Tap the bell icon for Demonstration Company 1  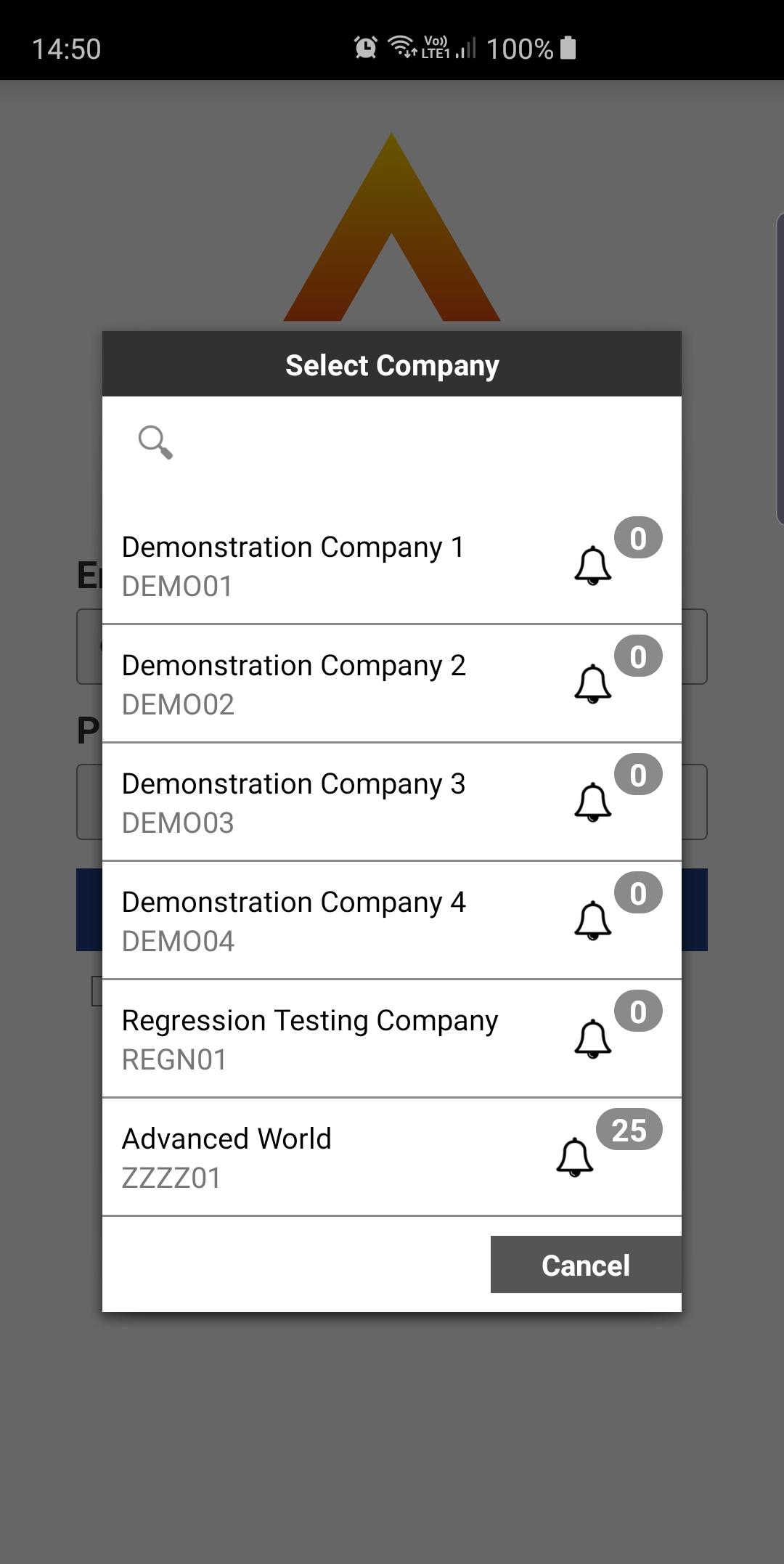coord(592,566)
